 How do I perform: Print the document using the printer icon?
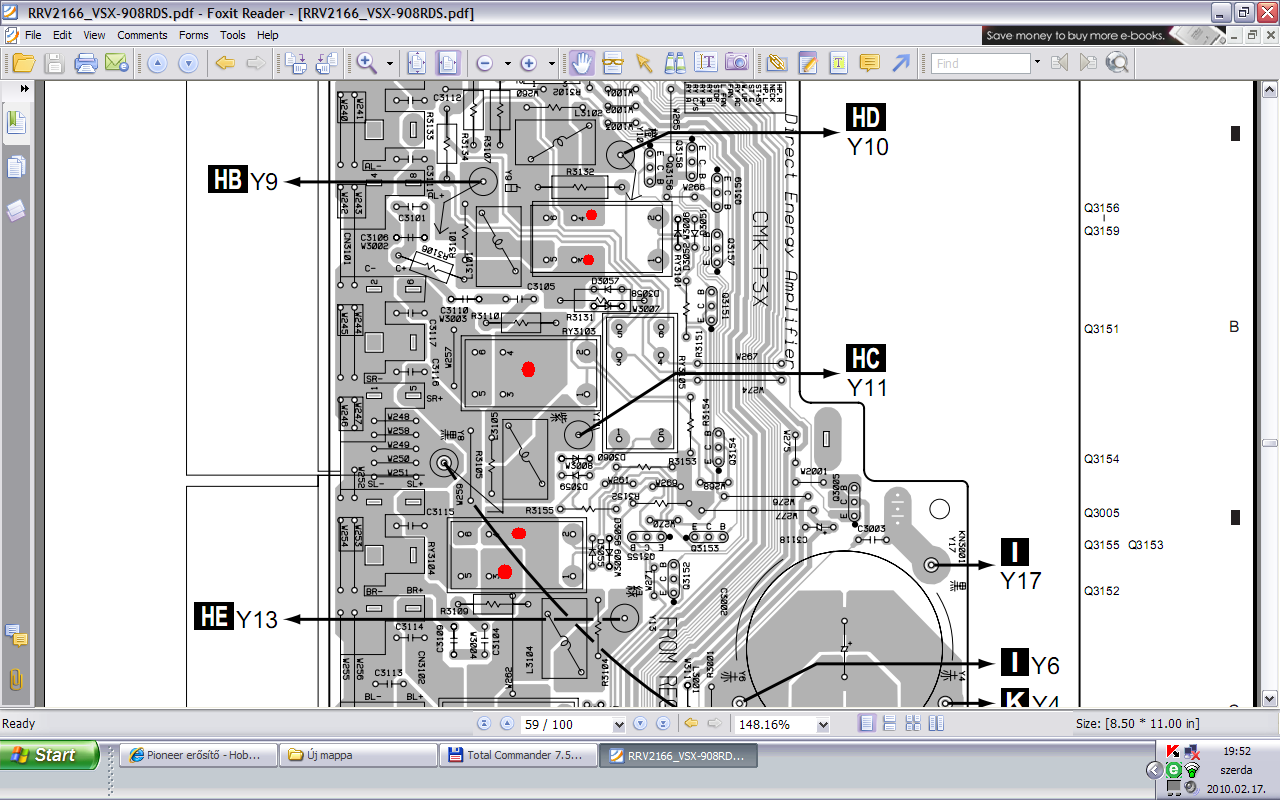(x=85, y=63)
